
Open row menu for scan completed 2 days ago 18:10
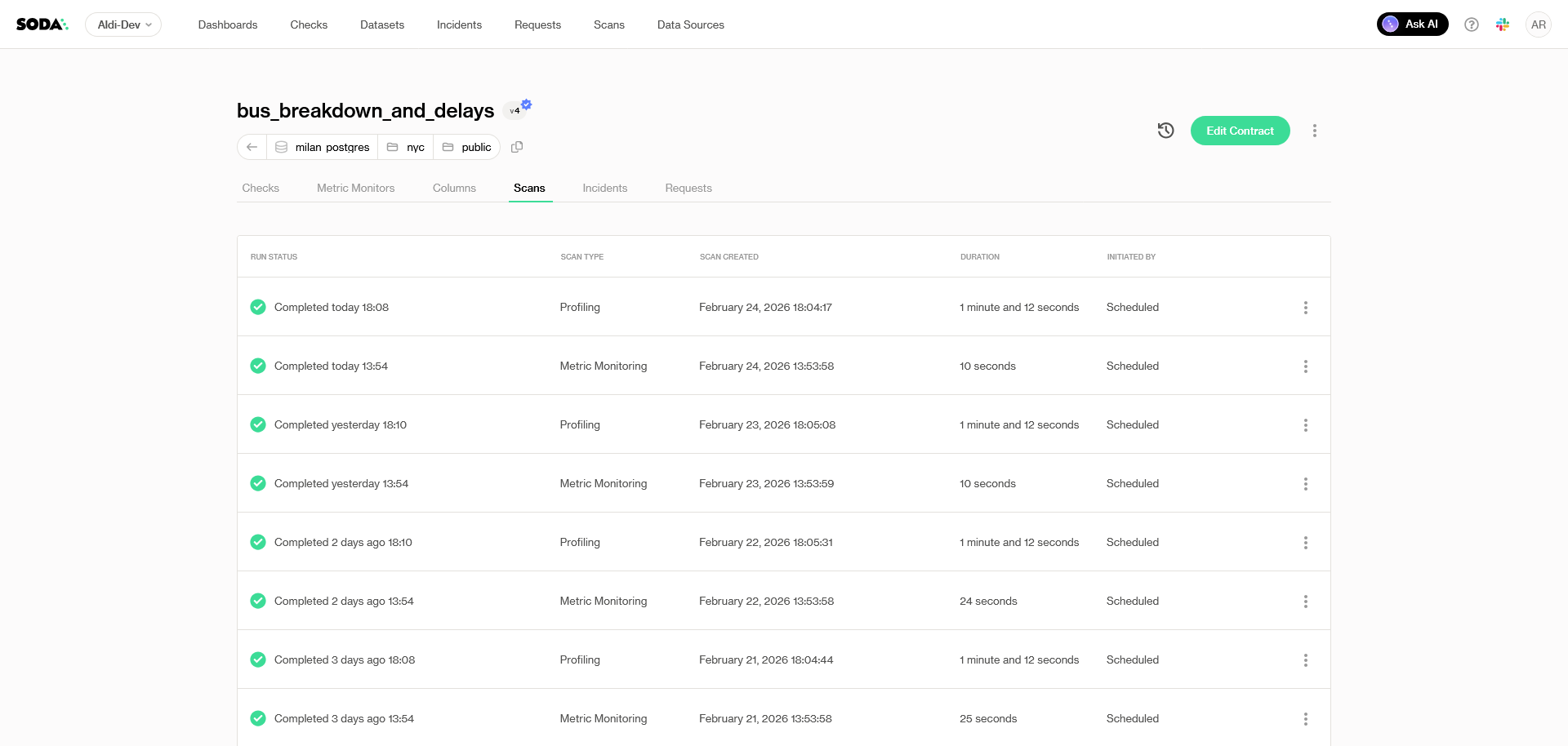tap(1305, 543)
